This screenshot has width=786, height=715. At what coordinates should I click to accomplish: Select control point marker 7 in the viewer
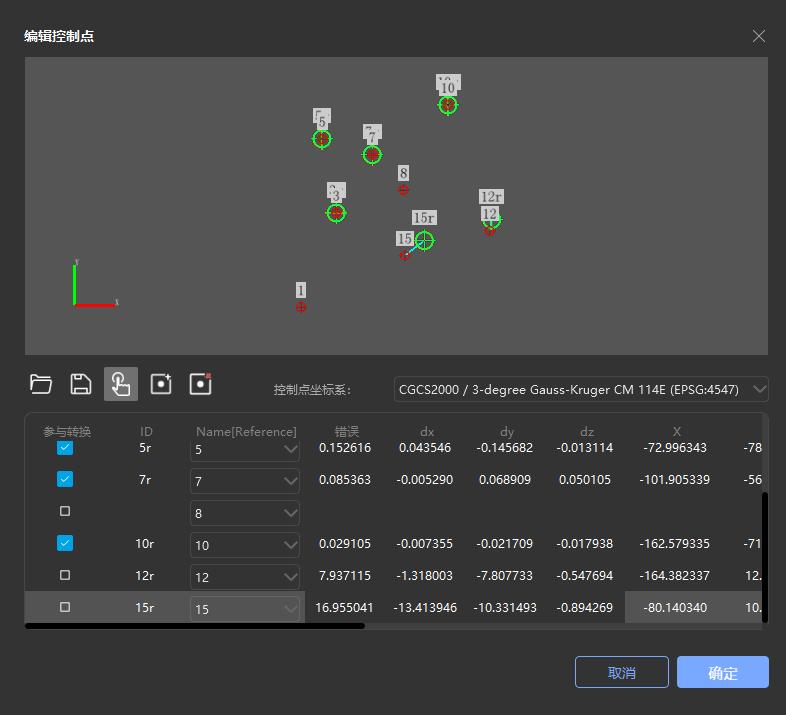(x=372, y=155)
